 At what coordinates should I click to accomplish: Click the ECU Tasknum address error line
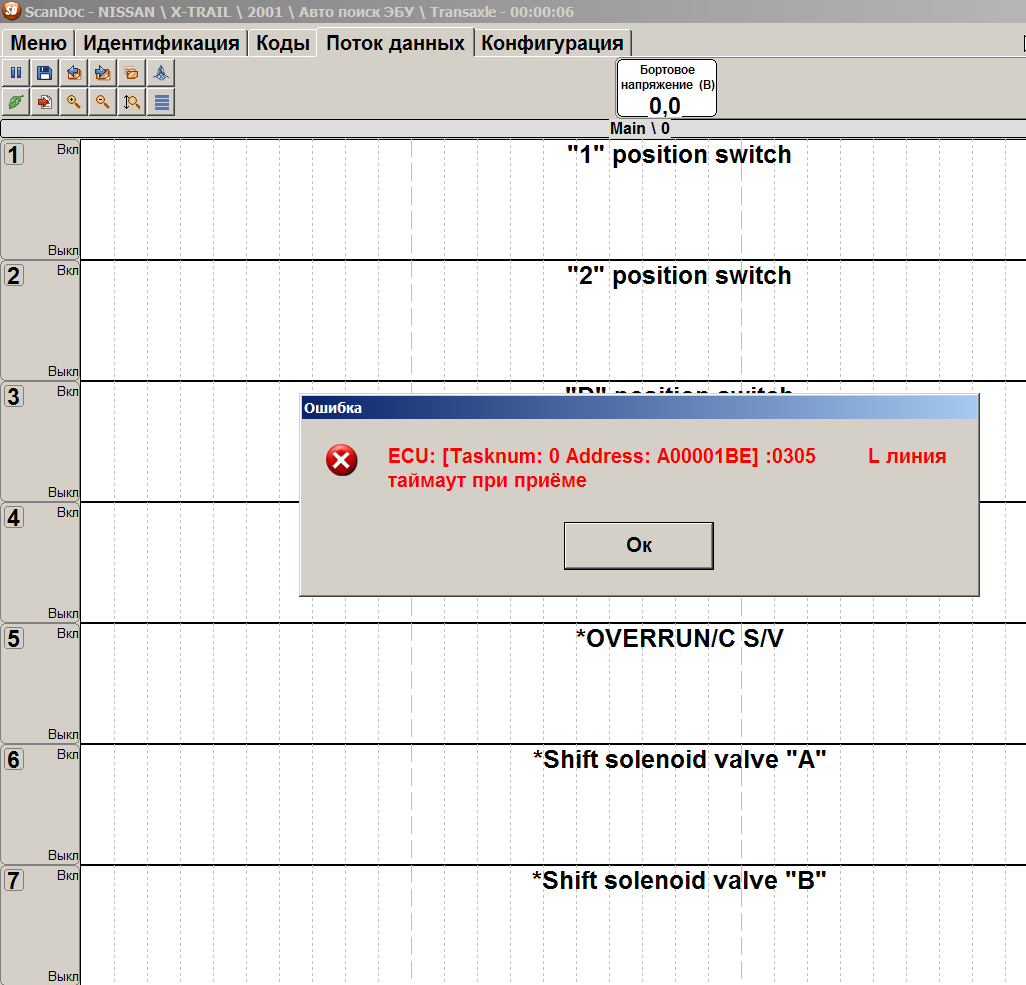pos(601,456)
